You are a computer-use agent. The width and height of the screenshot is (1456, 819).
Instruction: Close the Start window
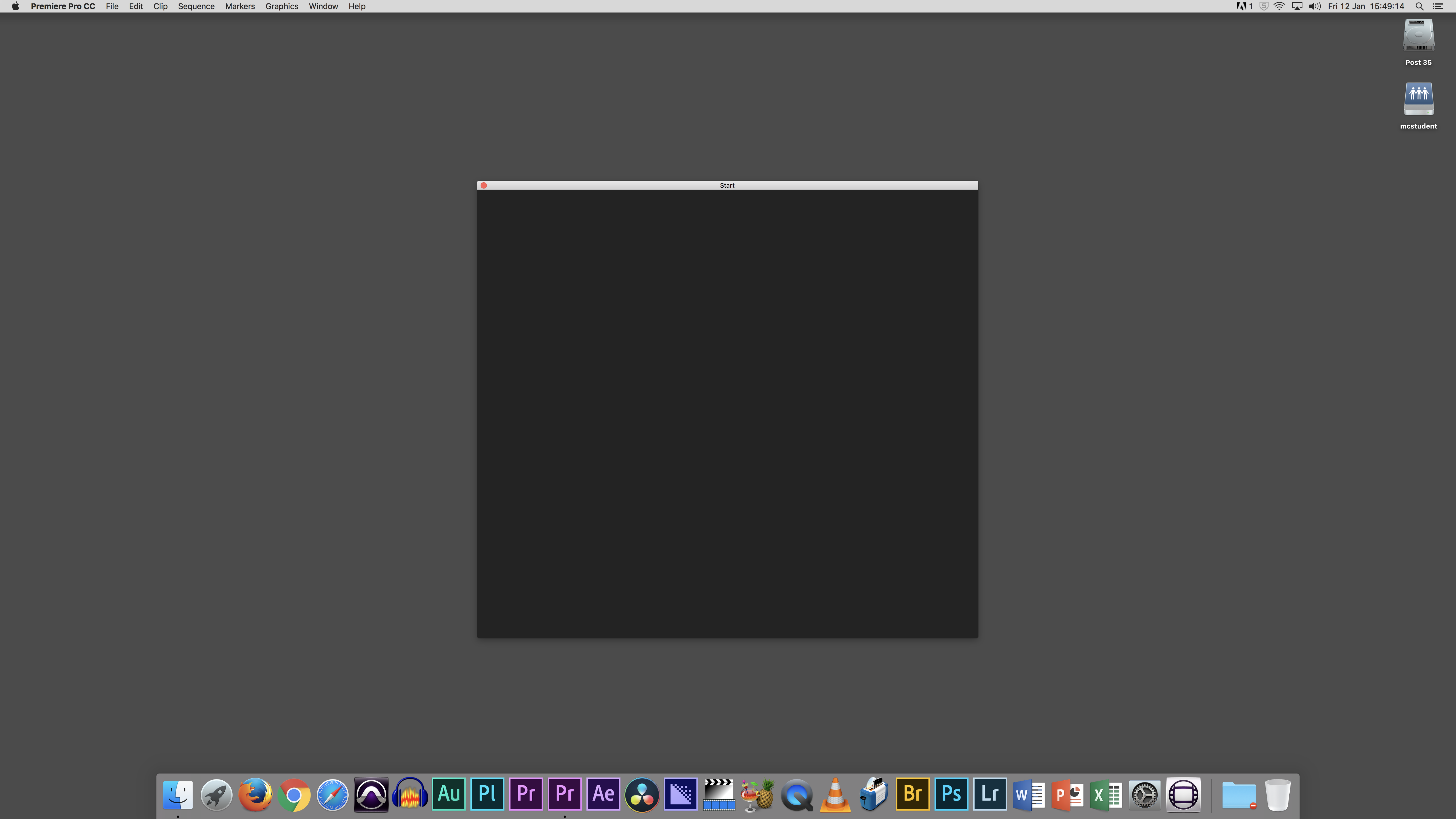[484, 185]
